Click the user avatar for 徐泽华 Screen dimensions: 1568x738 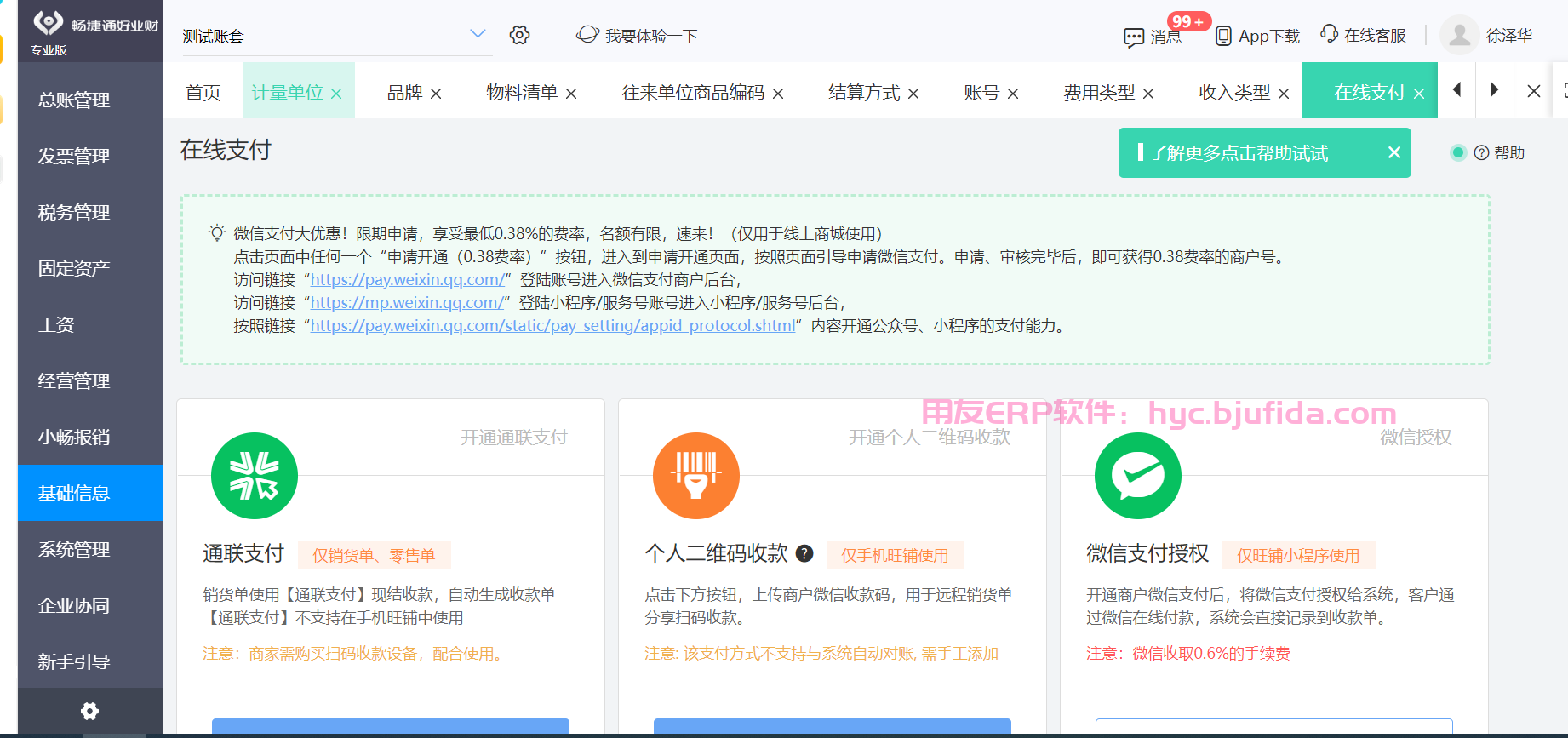coord(1459,36)
